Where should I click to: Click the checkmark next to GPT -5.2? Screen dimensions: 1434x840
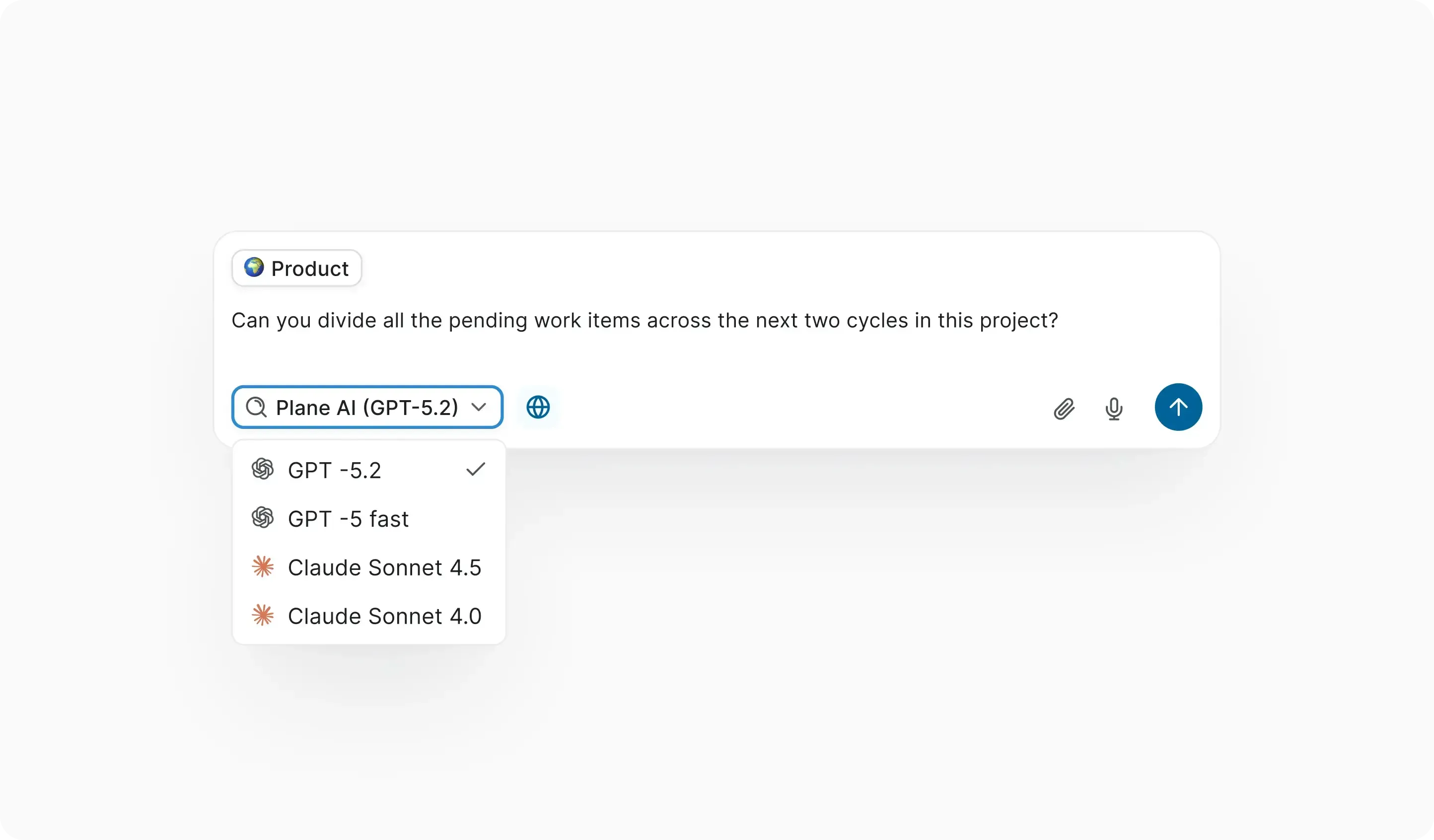[476, 468]
